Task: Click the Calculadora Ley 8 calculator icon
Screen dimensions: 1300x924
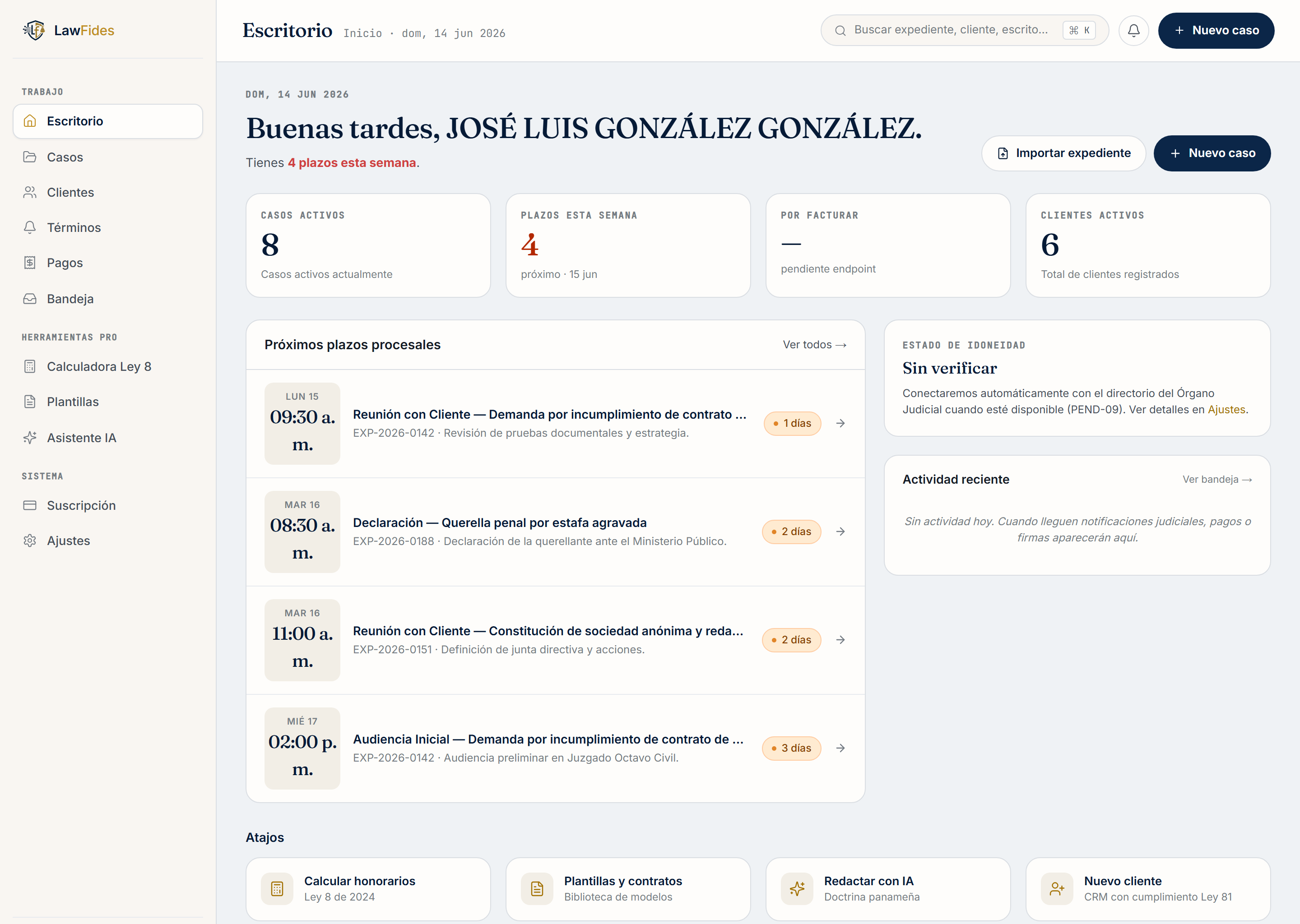Action: coord(30,366)
